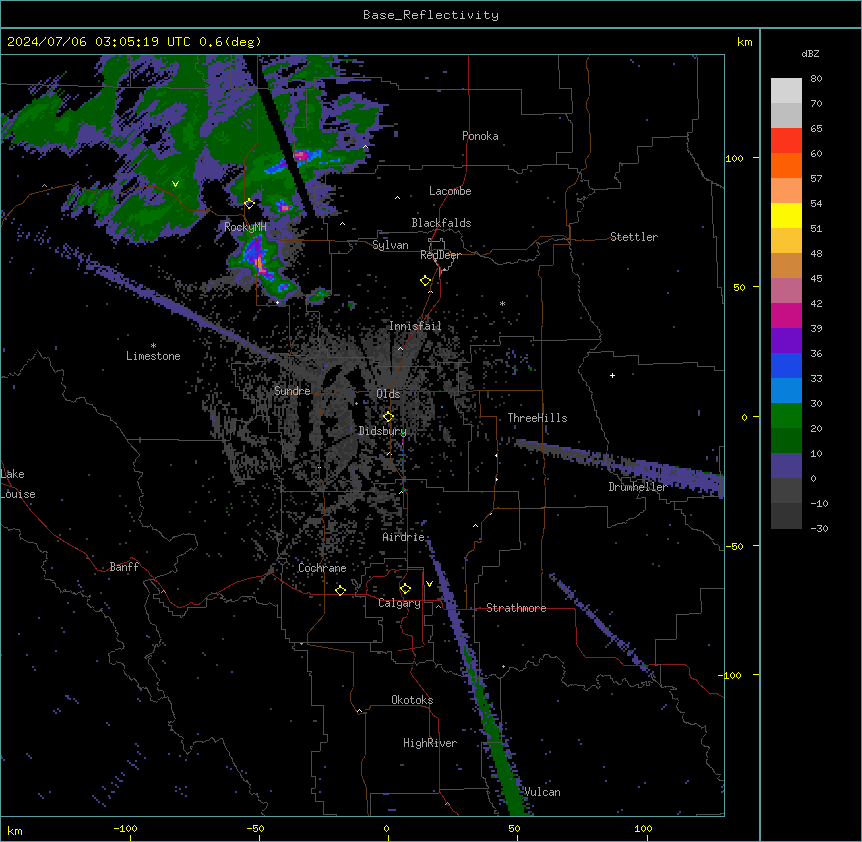Click the asterisk marker above Limestone
862x842 pixels.
(153, 346)
